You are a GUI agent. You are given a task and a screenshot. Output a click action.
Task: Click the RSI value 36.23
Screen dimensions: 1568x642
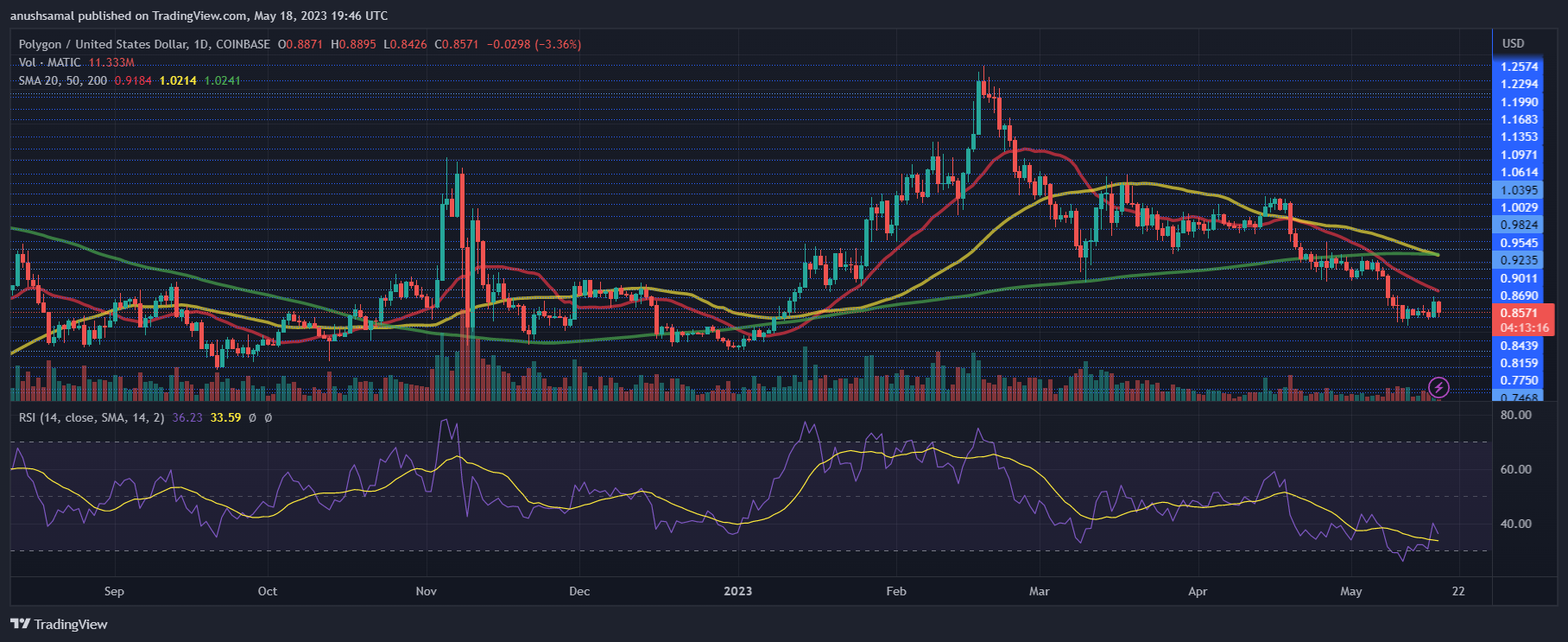pos(187,417)
